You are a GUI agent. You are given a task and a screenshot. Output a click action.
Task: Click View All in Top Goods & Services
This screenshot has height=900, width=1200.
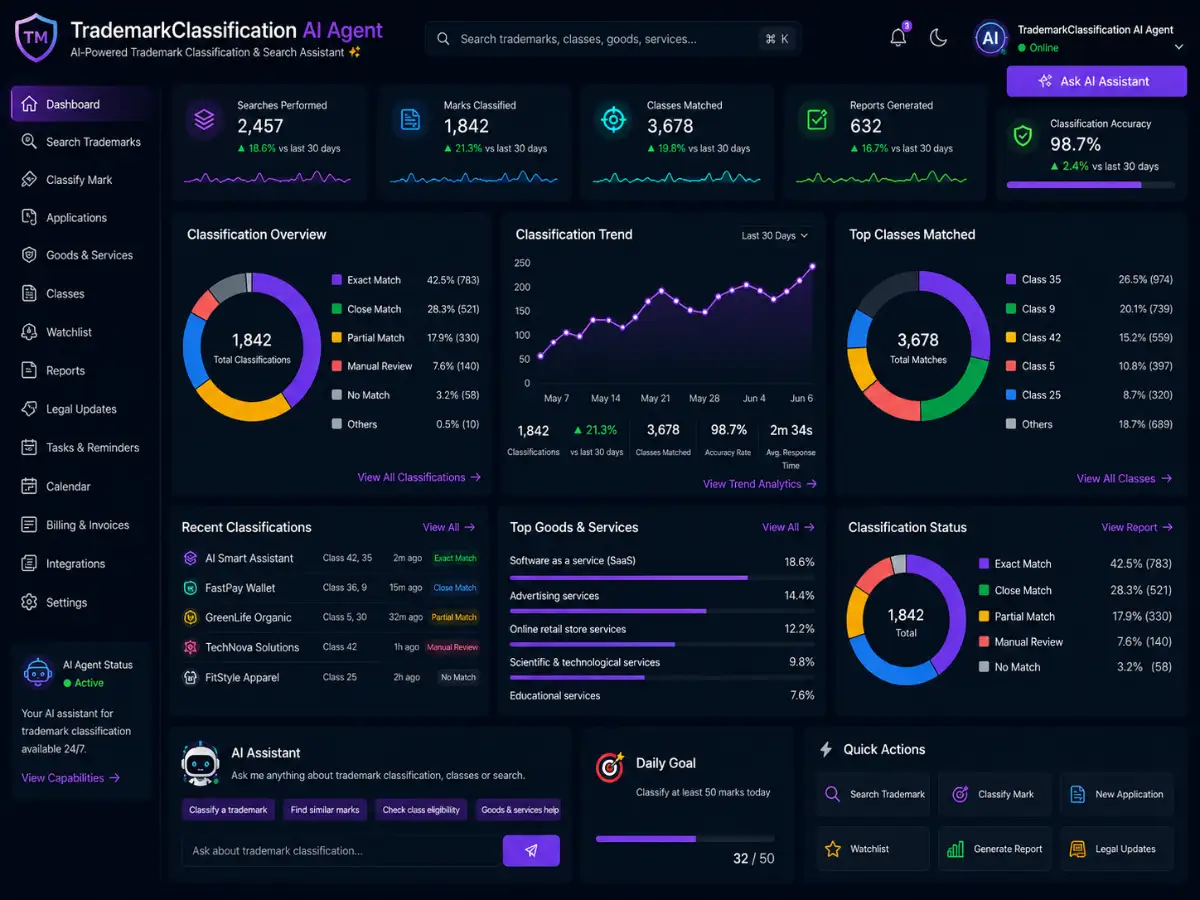[788, 527]
